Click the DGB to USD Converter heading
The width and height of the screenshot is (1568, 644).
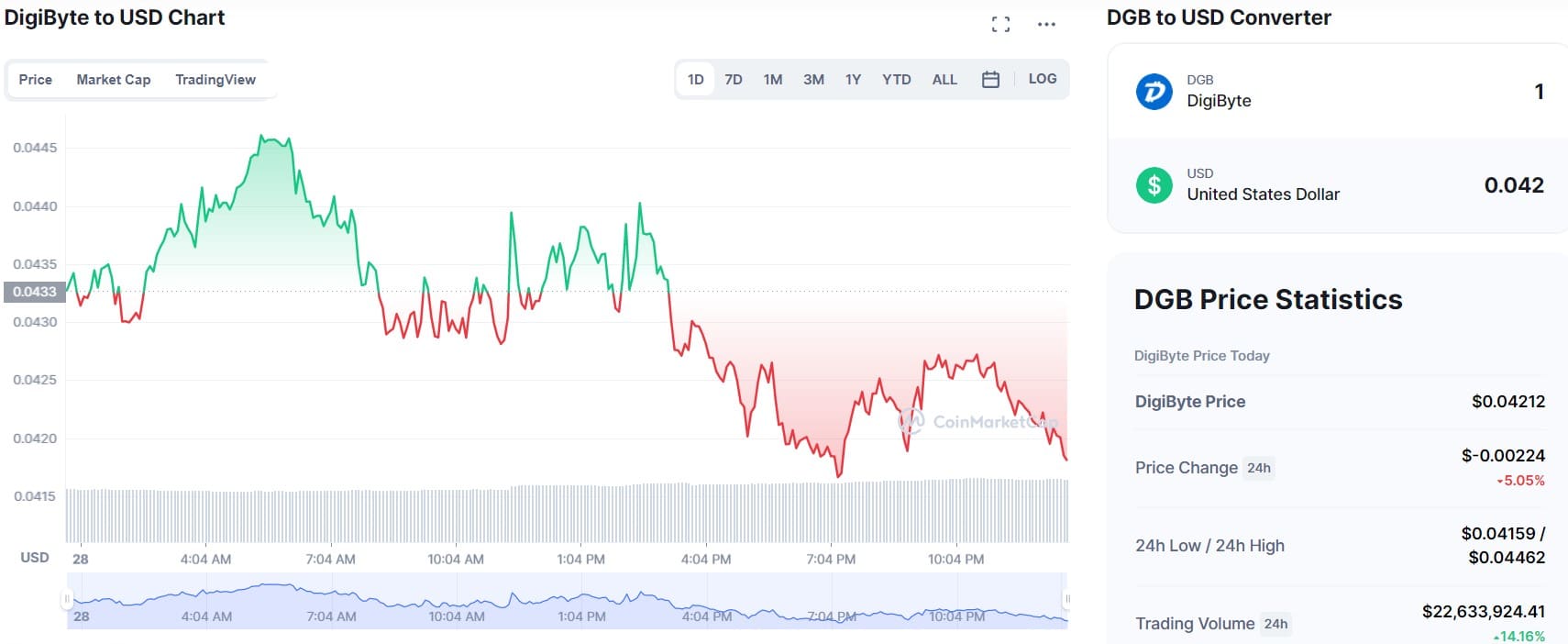[x=1219, y=17]
